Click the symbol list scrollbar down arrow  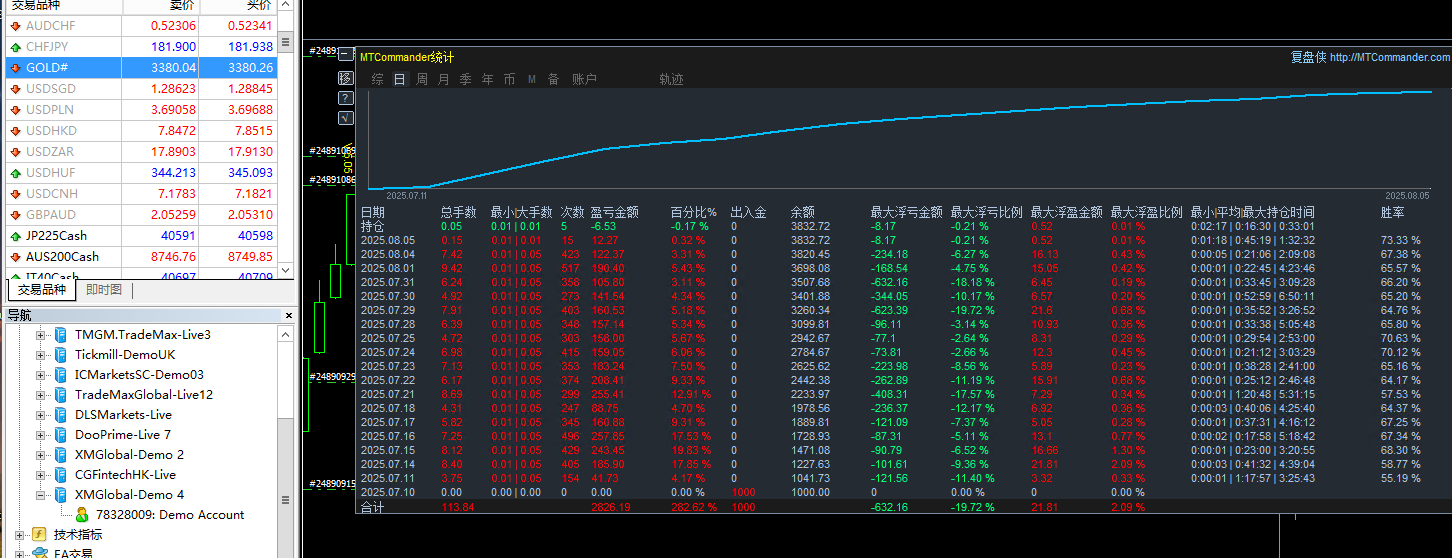(x=286, y=271)
